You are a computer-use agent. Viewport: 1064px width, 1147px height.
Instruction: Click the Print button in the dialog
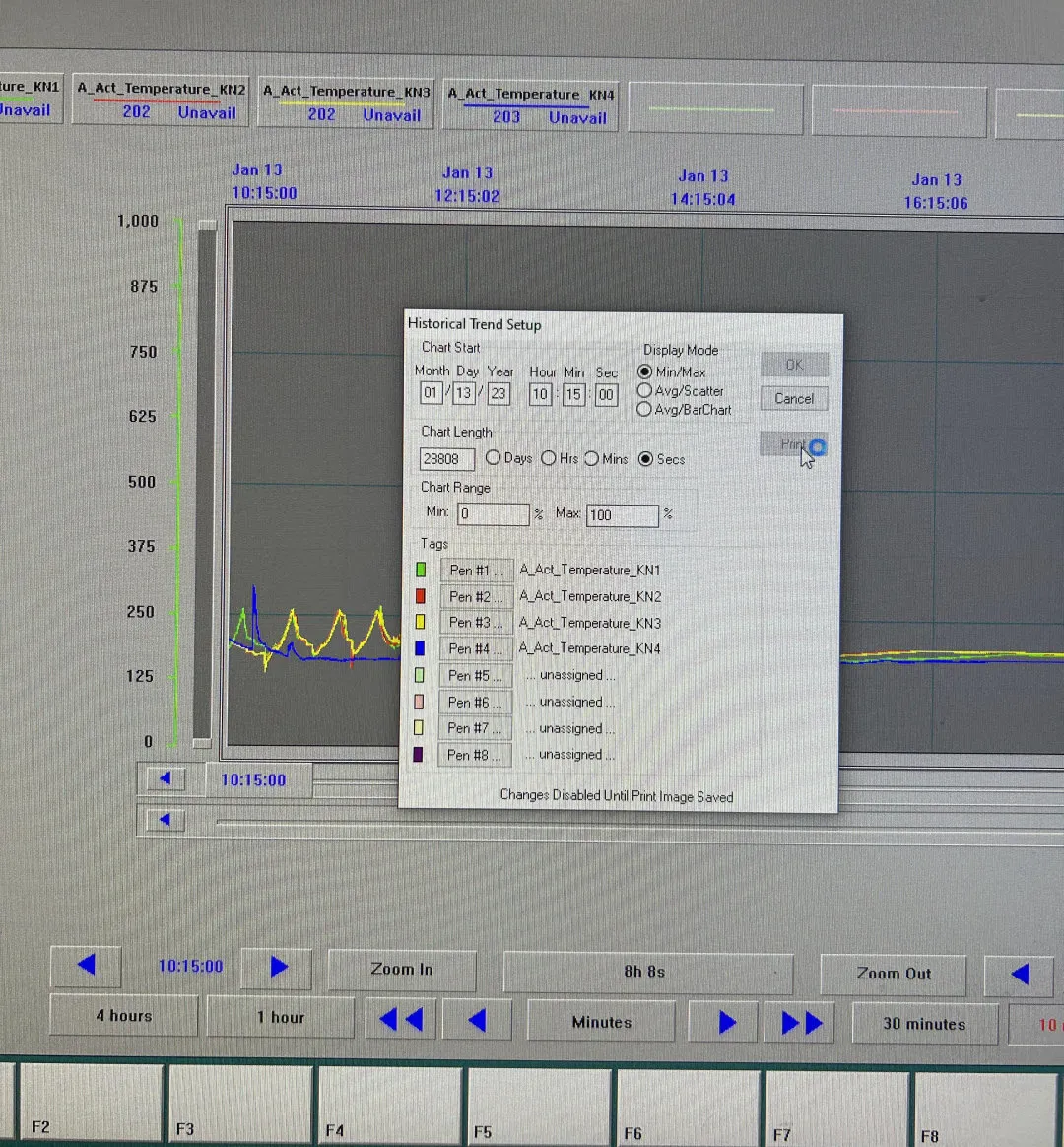pyautogui.click(x=793, y=444)
